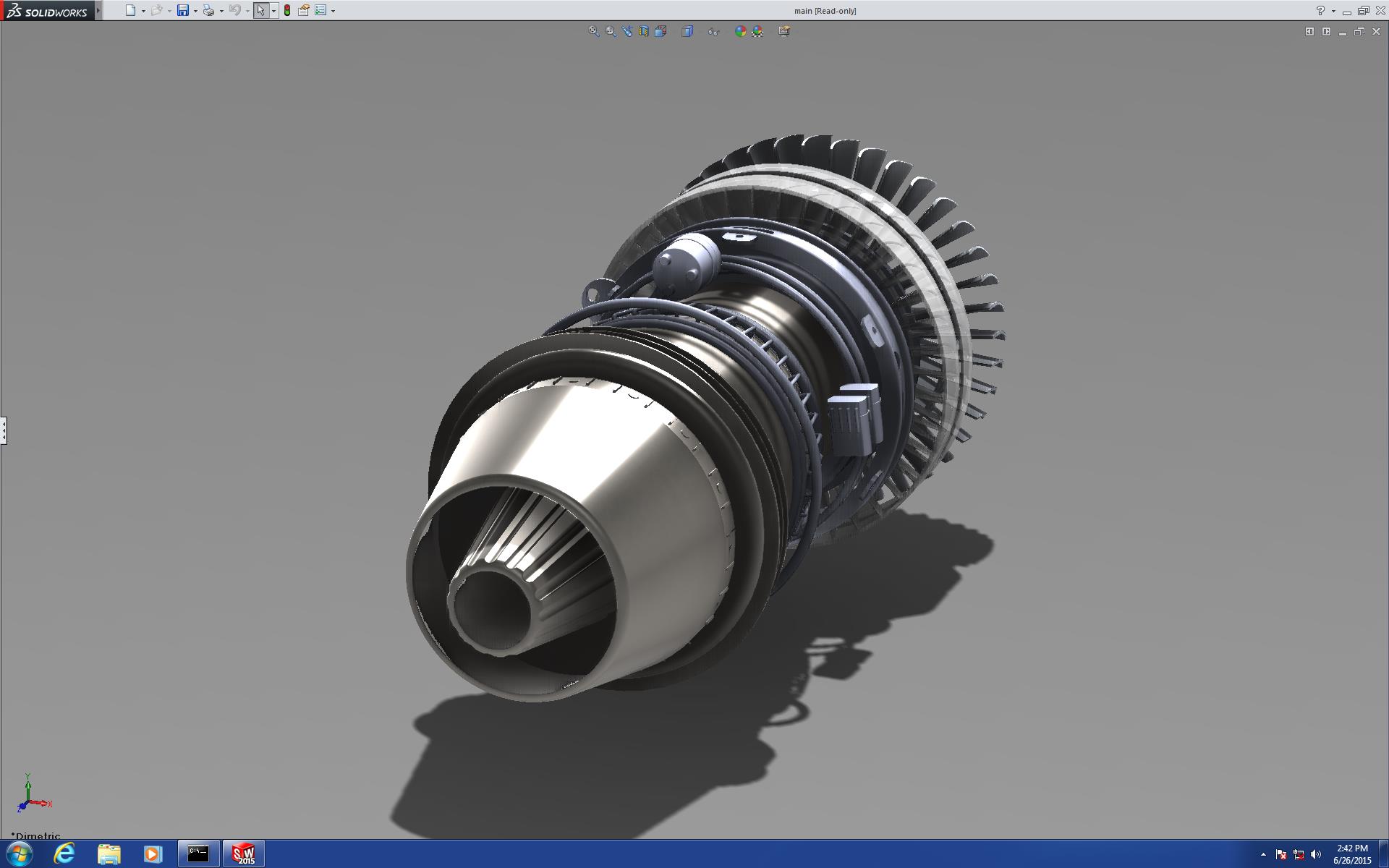1389x868 pixels.
Task: Click the Edit Appearance color sphere
Action: tap(740, 31)
